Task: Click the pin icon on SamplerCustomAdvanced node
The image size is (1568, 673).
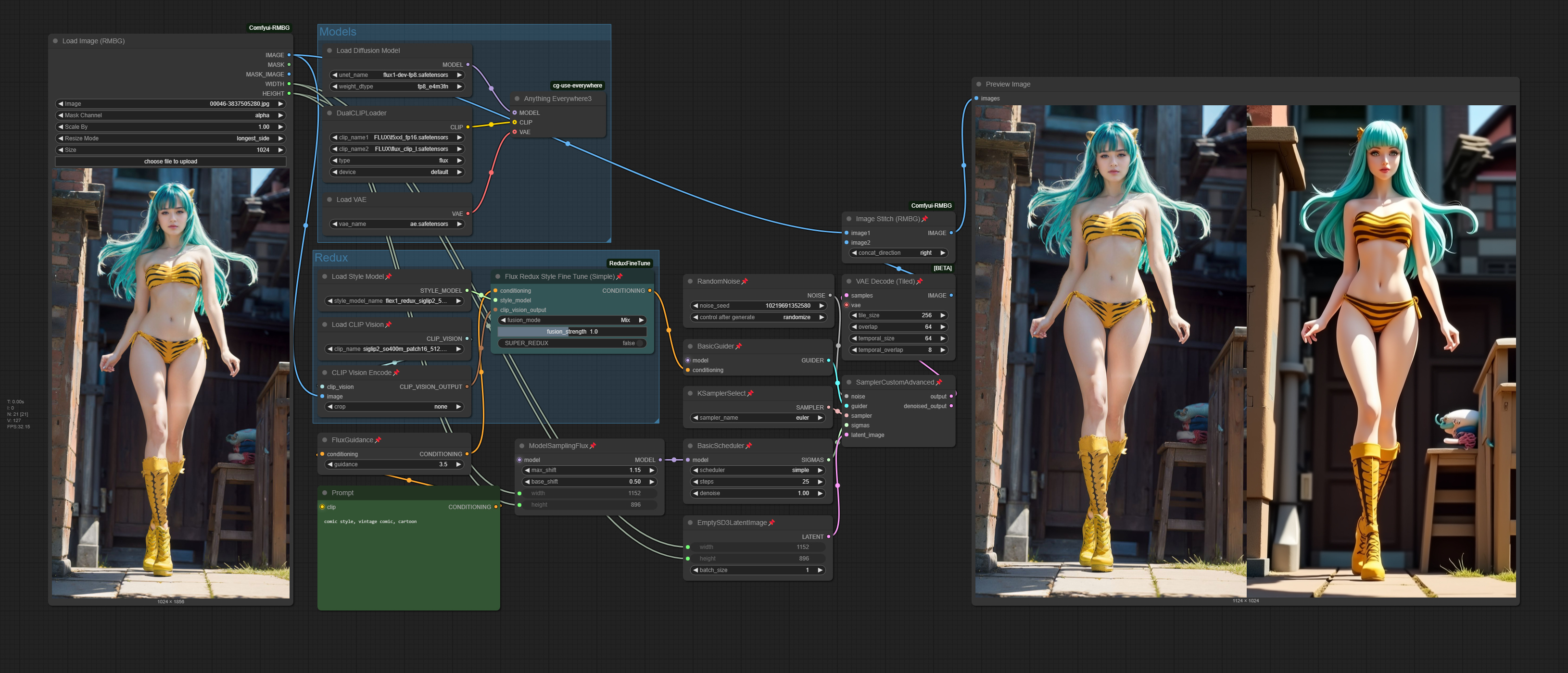Action: click(x=940, y=382)
